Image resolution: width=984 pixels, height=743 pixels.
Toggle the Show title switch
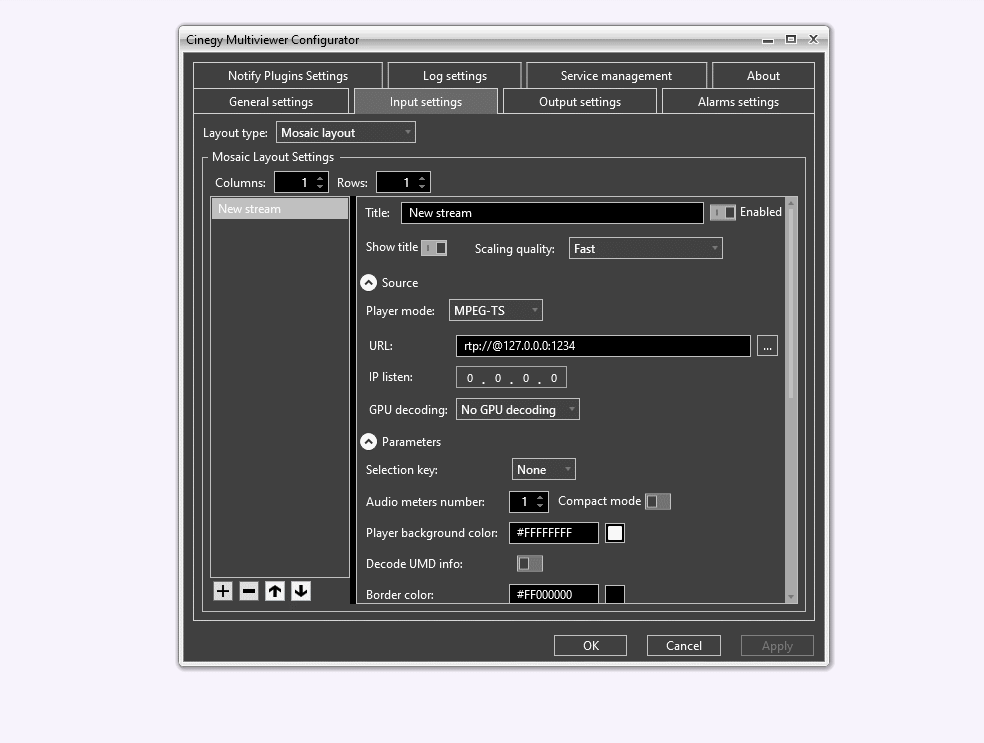(434, 248)
